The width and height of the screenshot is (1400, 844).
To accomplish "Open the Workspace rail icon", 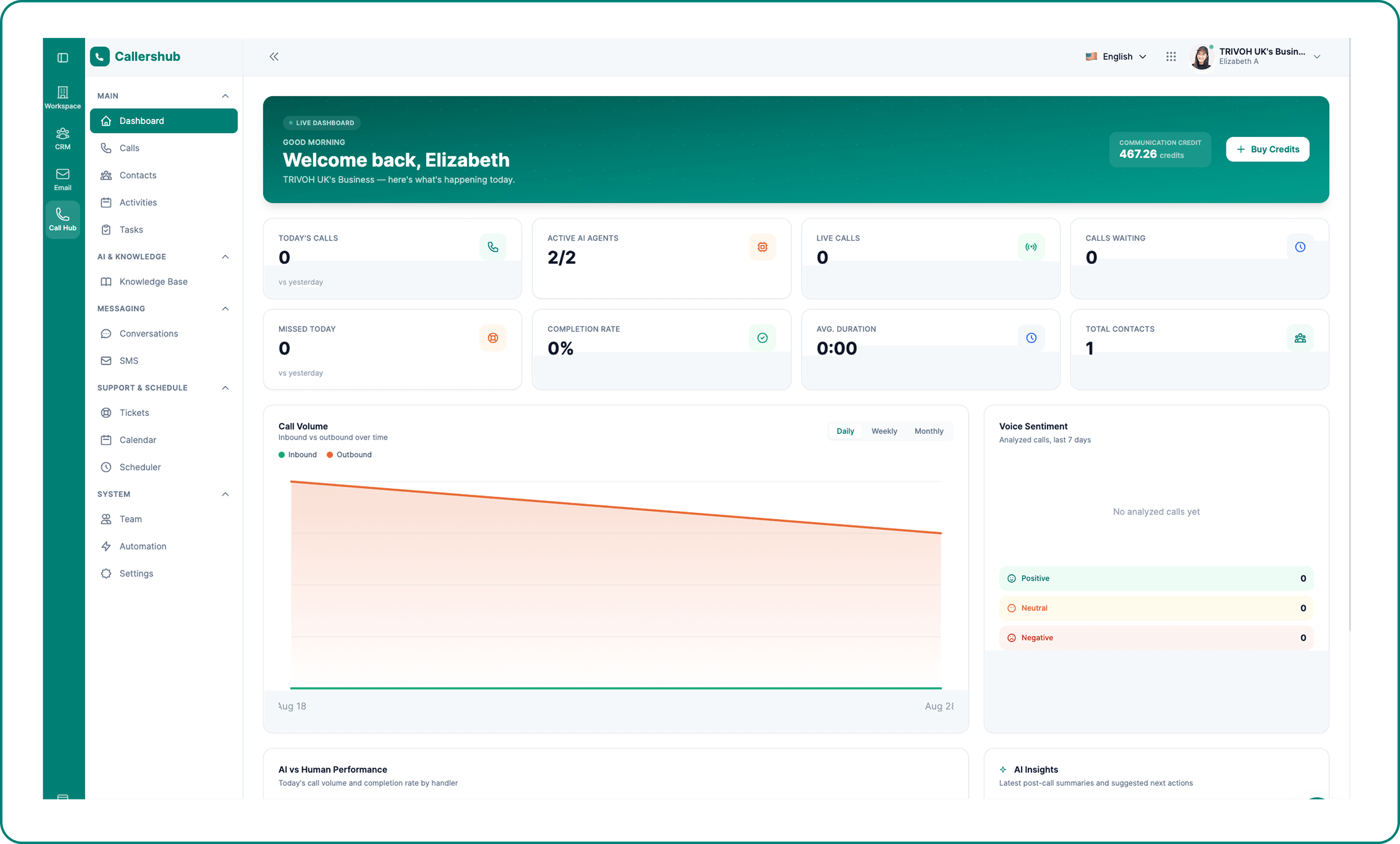I will [62, 97].
